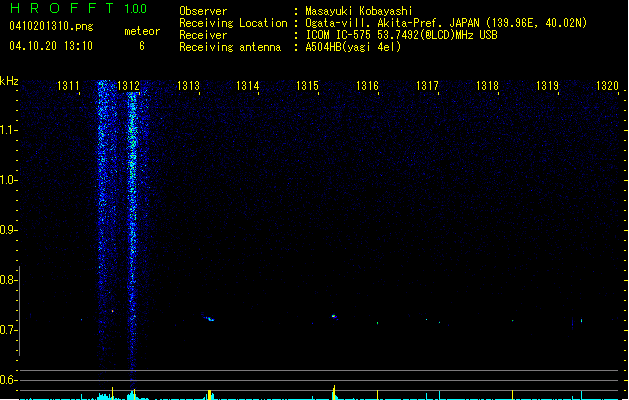Screen dimensions: 629x400
Task: Click the 1.0 kHz frequency axis label
Action: point(8,180)
